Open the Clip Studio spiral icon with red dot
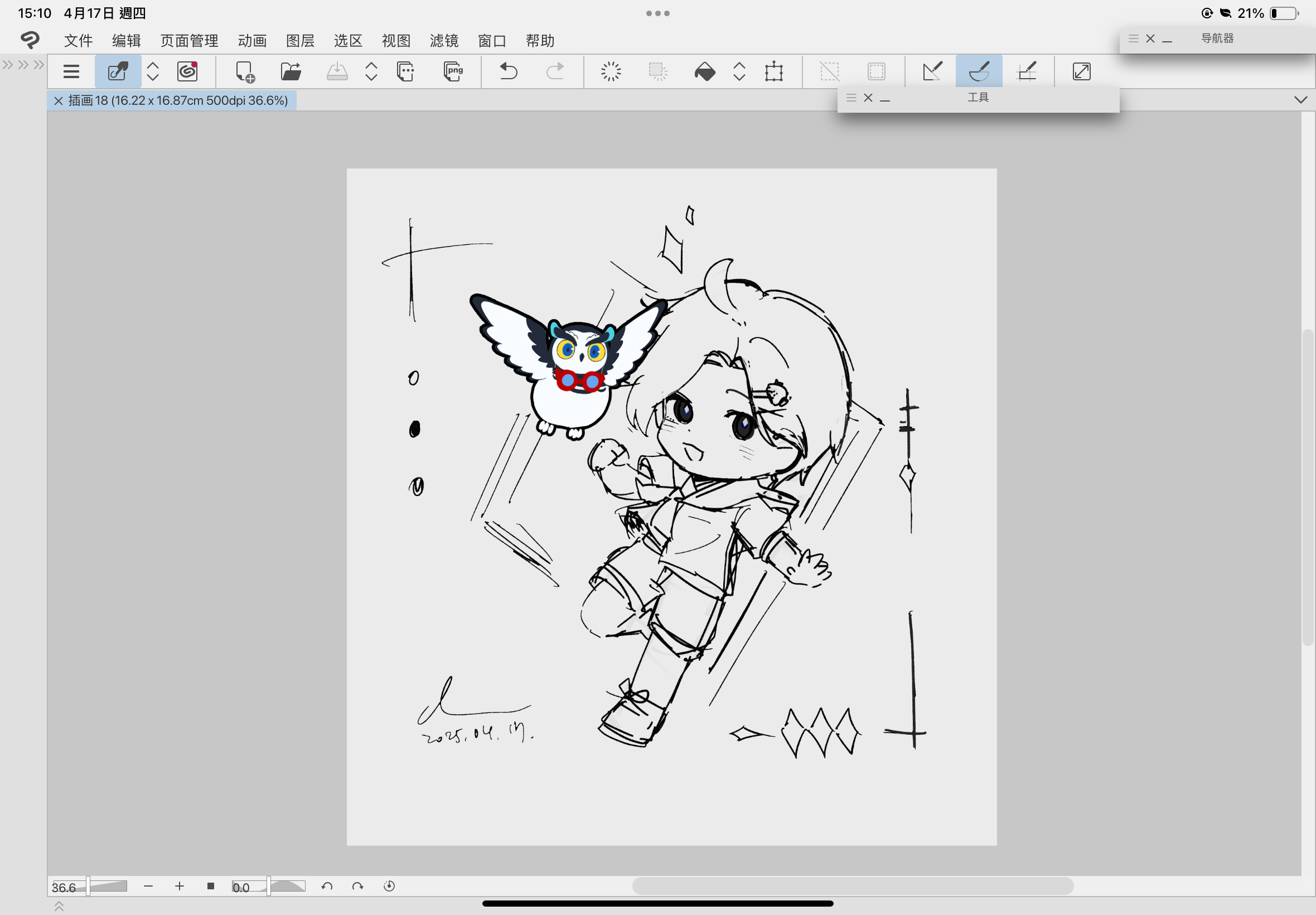The height and width of the screenshot is (915, 1316). click(187, 71)
